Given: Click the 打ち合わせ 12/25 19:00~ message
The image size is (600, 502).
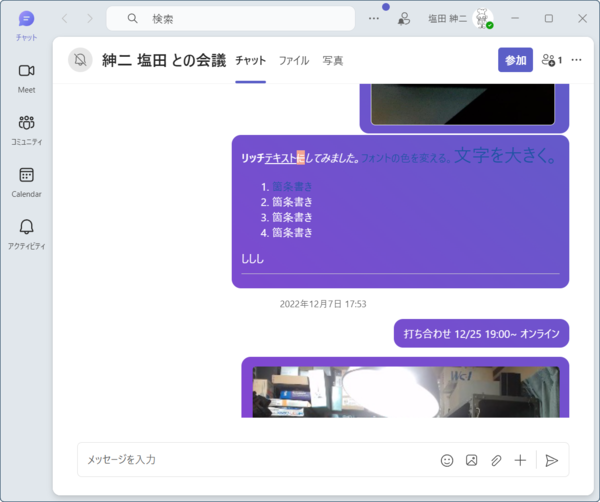Looking at the screenshot, I should coord(481,334).
